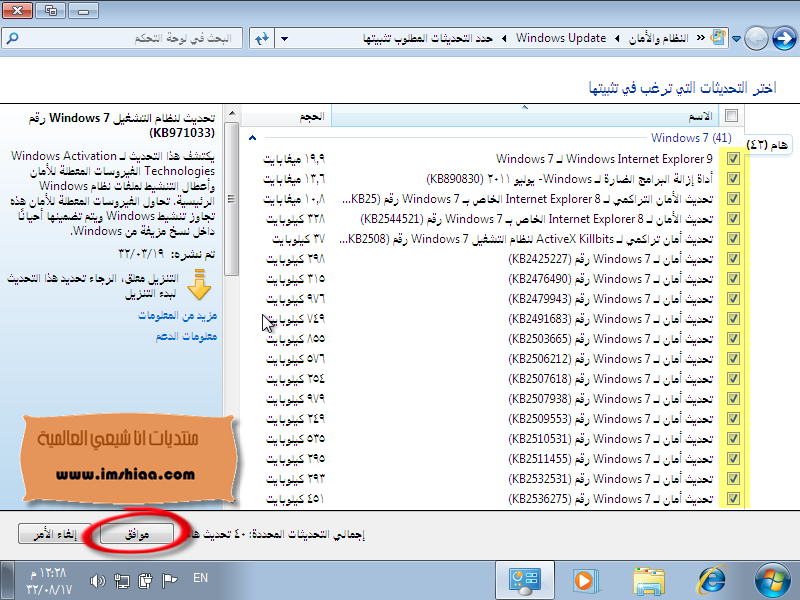Click حدد التحديثات المطلوب تثبيتها breadcrumb
Viewport: 800px width, 600px height.
click(428, 38)
